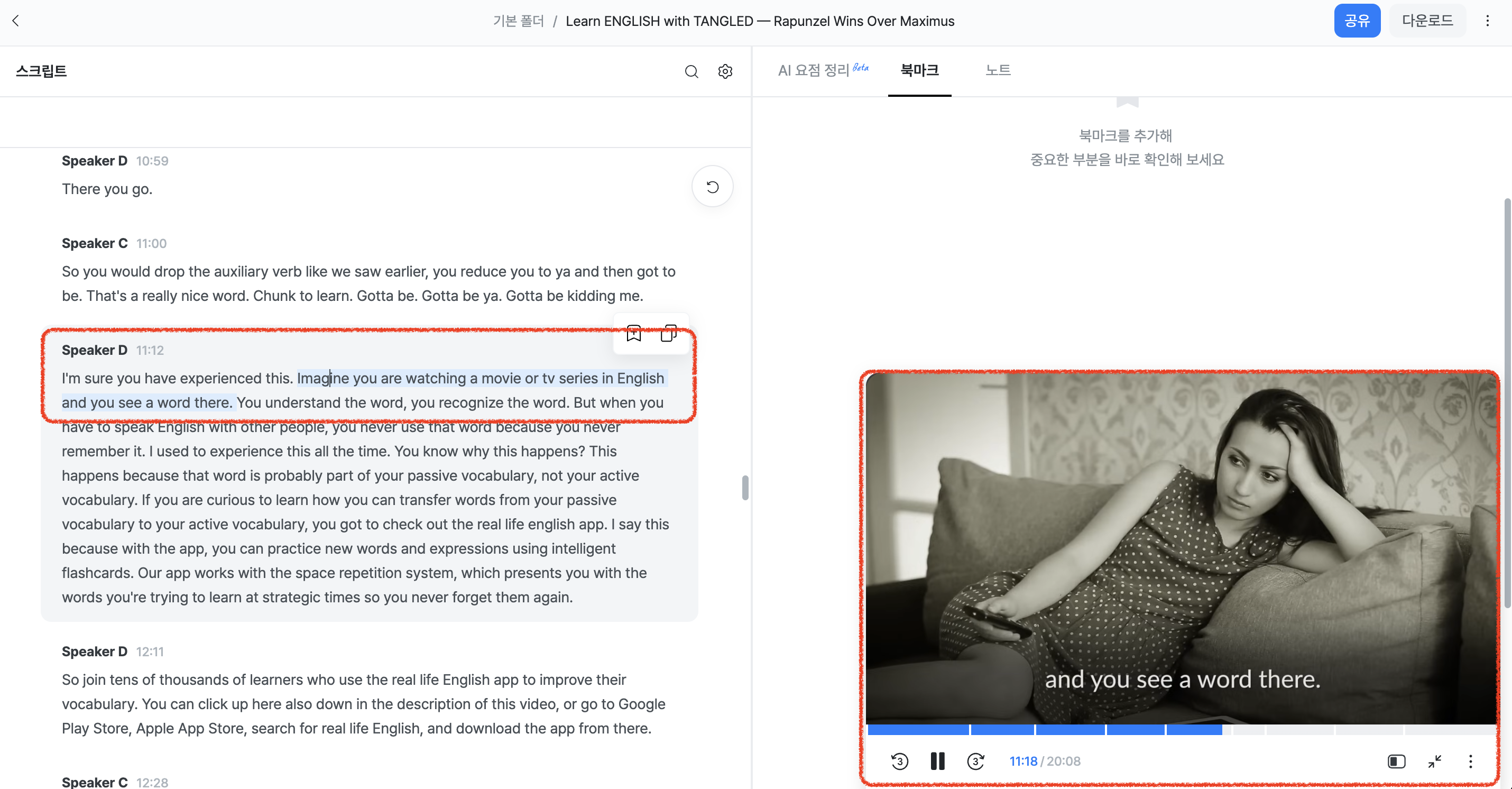Click the file title Learn ENGLISH with TANGLED

[x=760, y=21]
